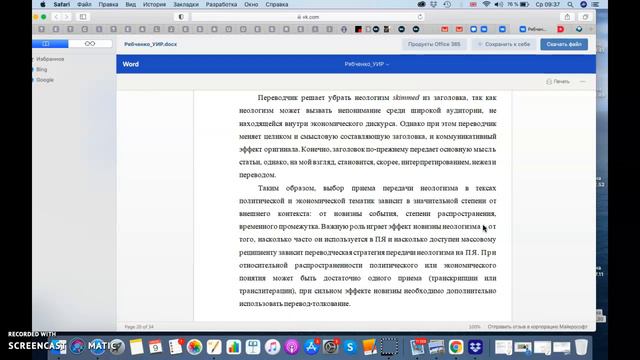Image resolution: width=640 pixels, height=360 pixels.
Task: Open the Рябченко_УИР document title dropdown
Action: (367, 64)
